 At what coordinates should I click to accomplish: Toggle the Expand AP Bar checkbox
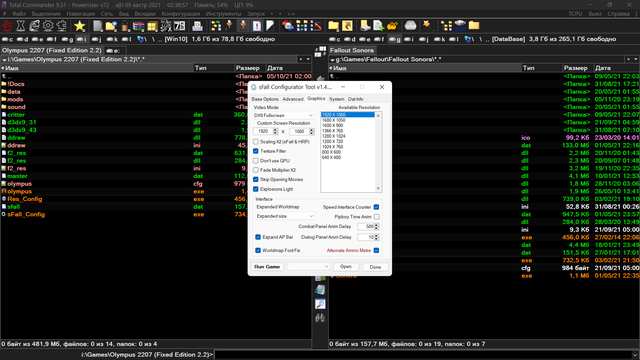[x=258, y=237]
